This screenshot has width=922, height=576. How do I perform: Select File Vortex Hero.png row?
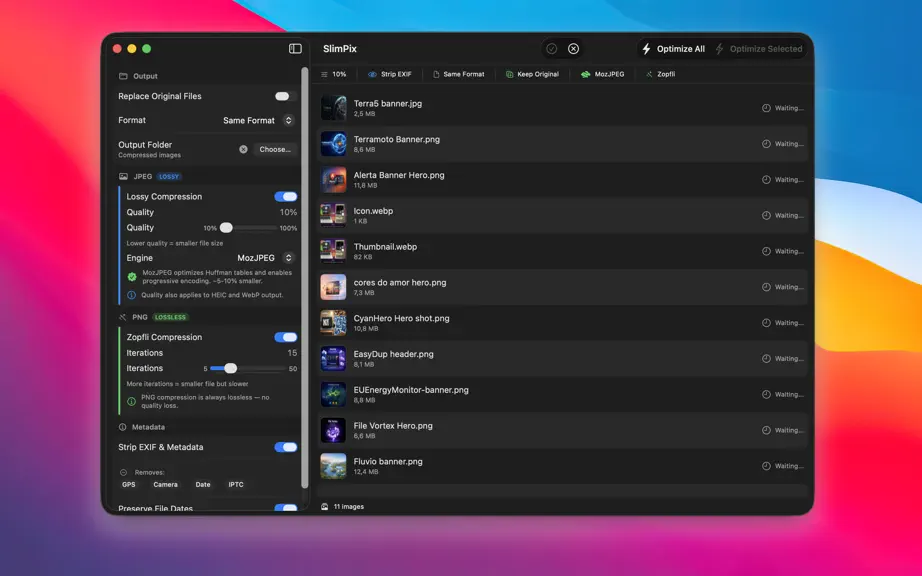pyautogui.click(x=563, y=431)
